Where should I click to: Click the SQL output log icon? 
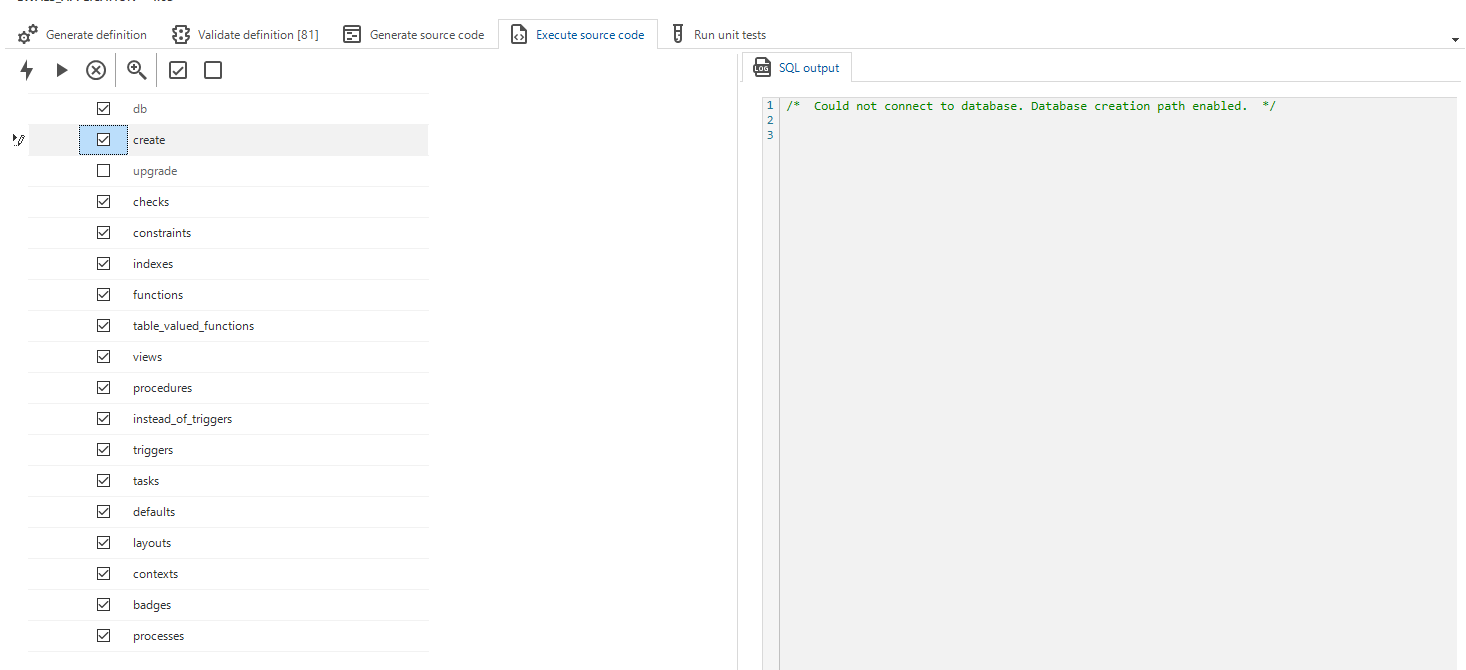pyautogui.click(x=762, y=68)
